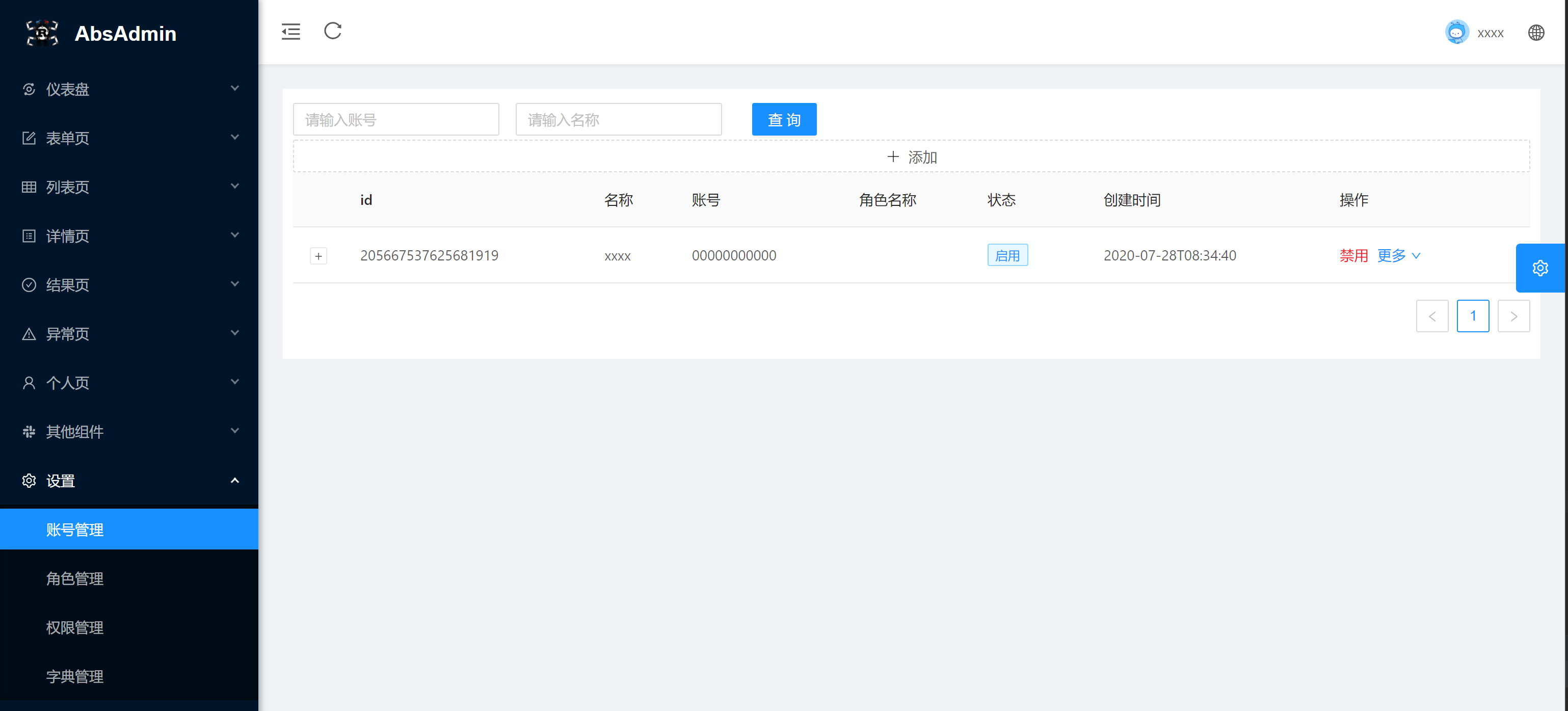The width and height of the screenshot is (1568, 711).
Task: Select the 权限管理 menu item
Action: (75, 627)
